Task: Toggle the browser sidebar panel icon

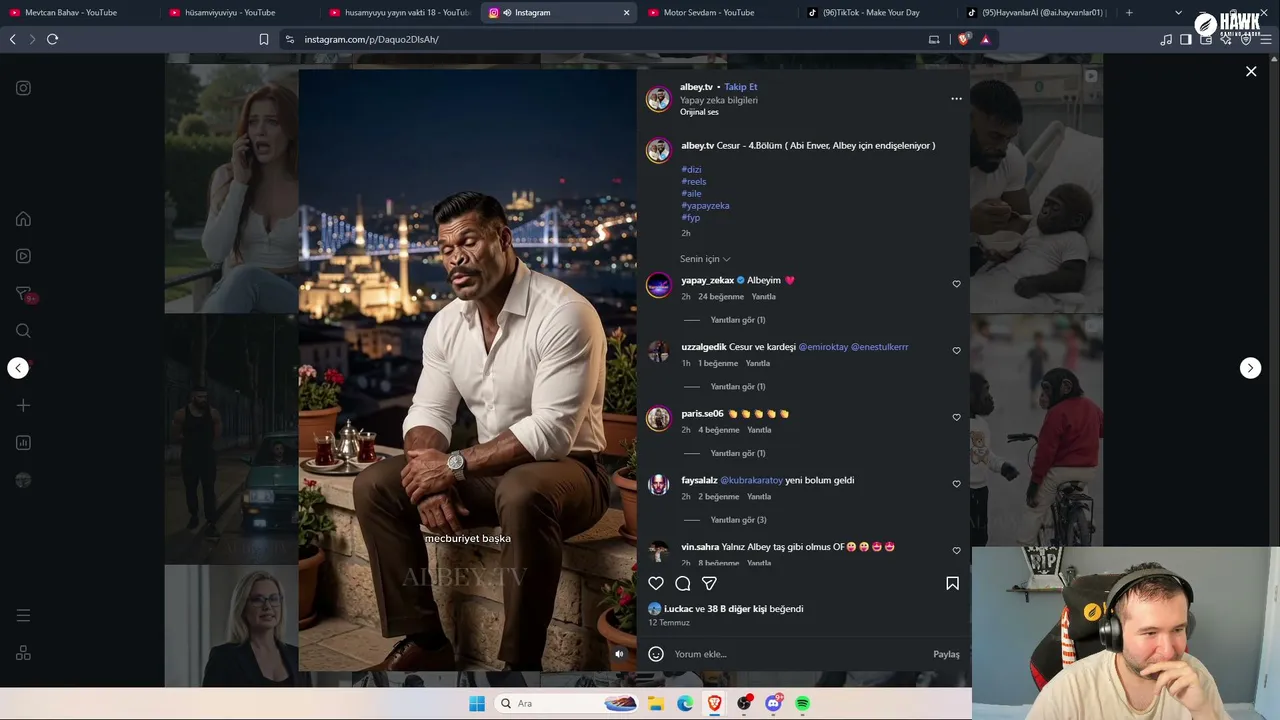Action: (x=1186, y=39)
